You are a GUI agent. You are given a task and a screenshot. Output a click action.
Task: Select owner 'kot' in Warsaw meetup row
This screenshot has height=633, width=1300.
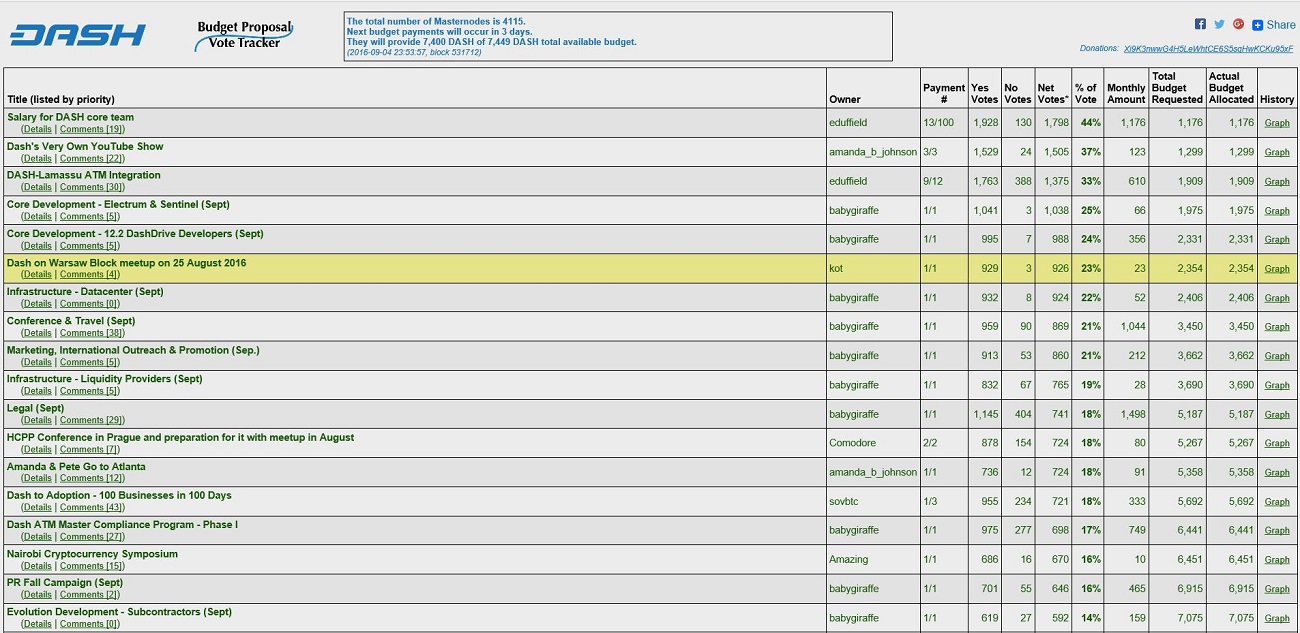point(836,268)
